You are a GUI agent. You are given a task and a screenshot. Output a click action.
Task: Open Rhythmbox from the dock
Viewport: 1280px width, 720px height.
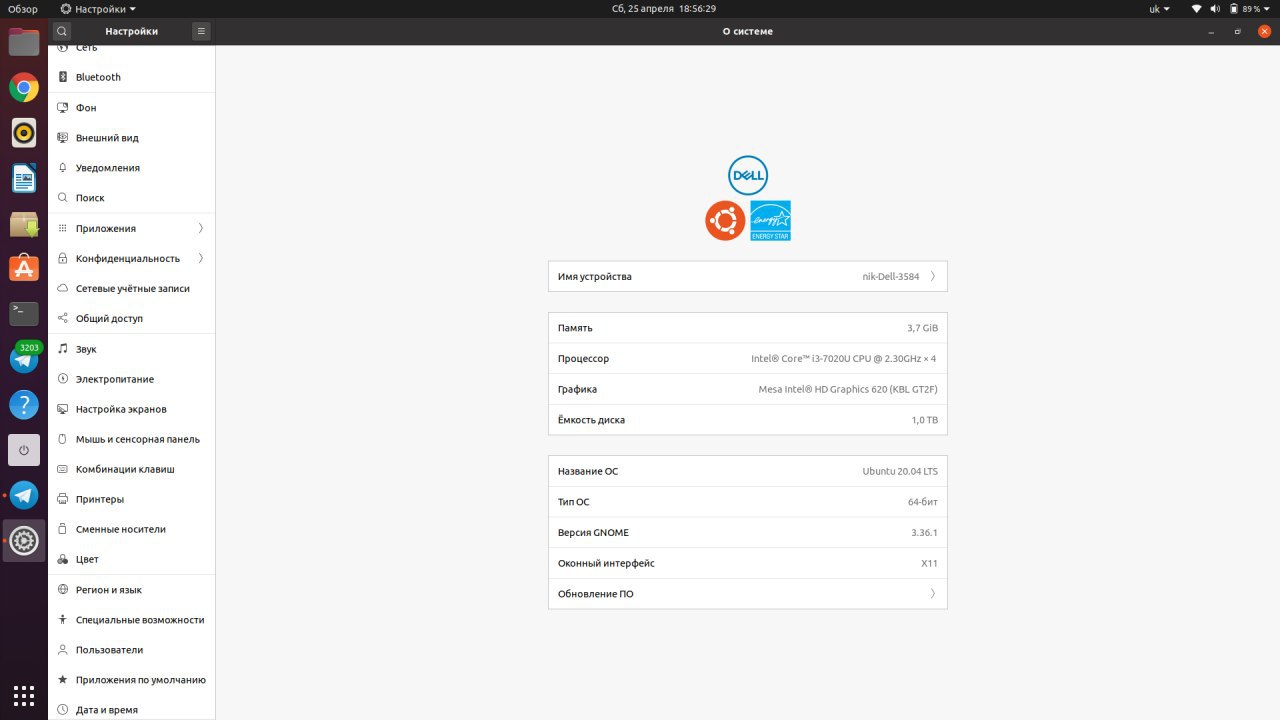point(24,133)
